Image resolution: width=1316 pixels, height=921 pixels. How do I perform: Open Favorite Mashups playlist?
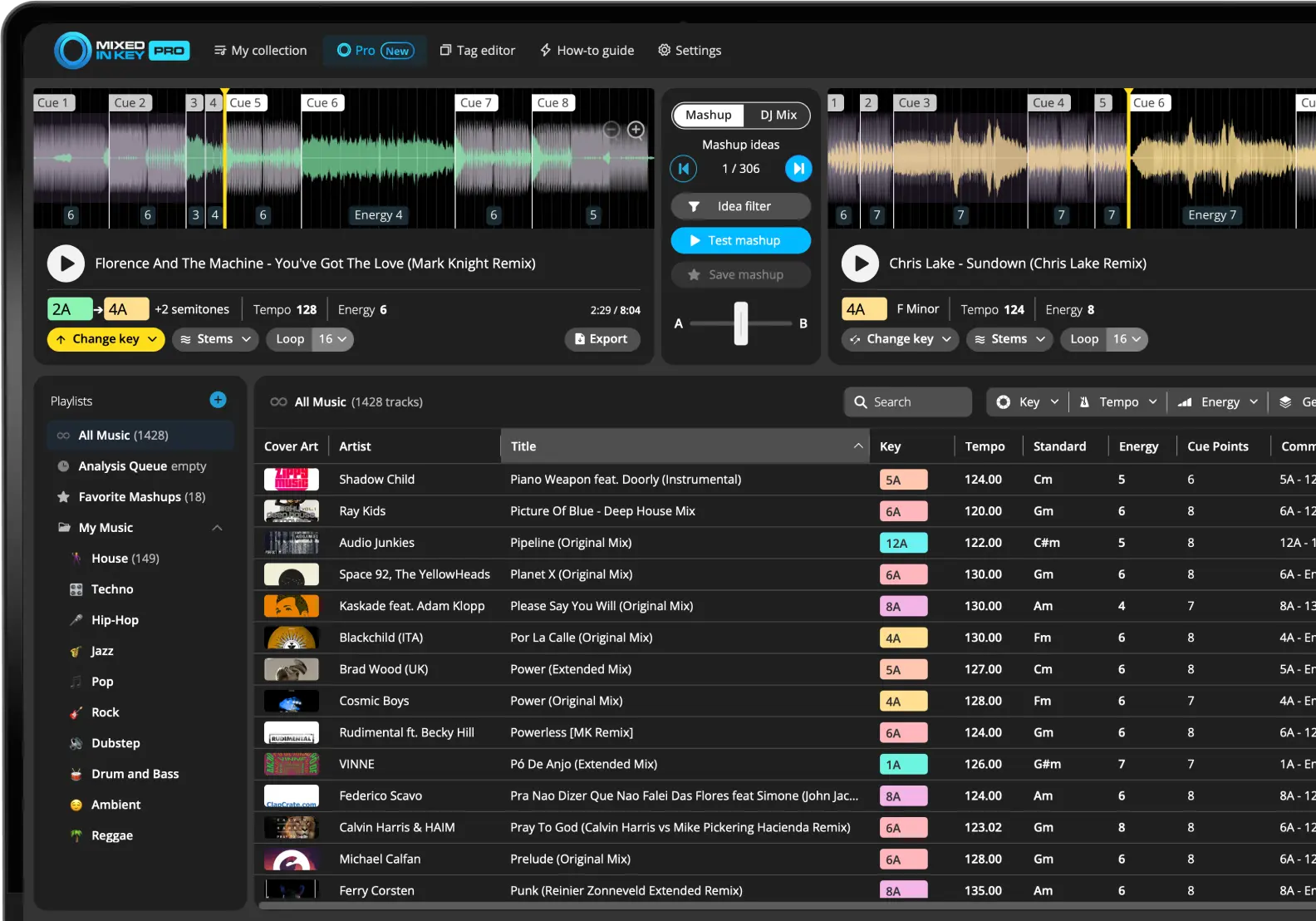pos(140,497)
